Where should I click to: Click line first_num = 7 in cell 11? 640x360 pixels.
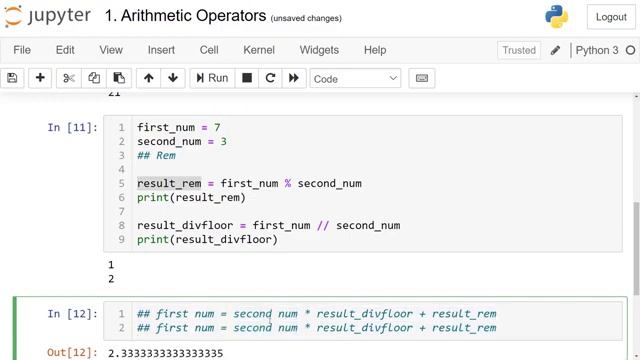coord(178,127)
